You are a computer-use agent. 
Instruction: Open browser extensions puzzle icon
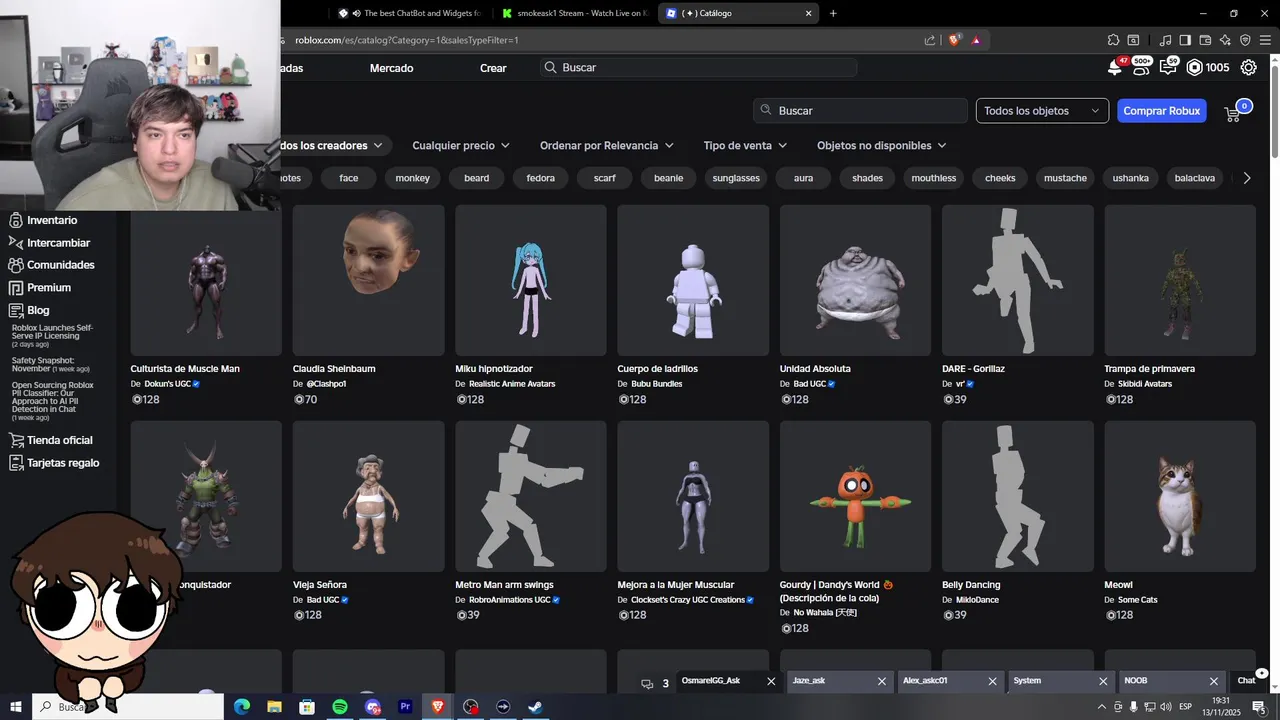pos(1113,40)
